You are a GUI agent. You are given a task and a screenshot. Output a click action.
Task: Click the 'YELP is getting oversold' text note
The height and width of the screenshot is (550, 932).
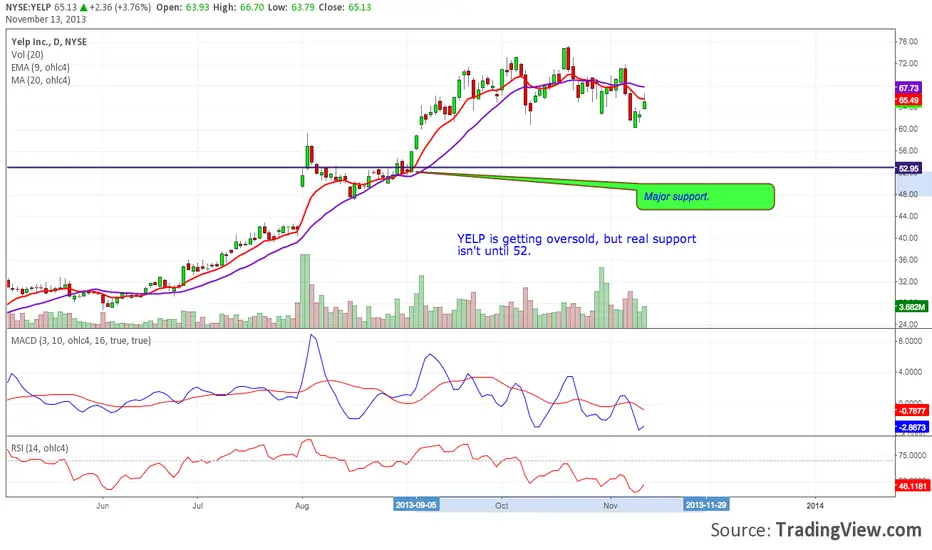(576, 244)
